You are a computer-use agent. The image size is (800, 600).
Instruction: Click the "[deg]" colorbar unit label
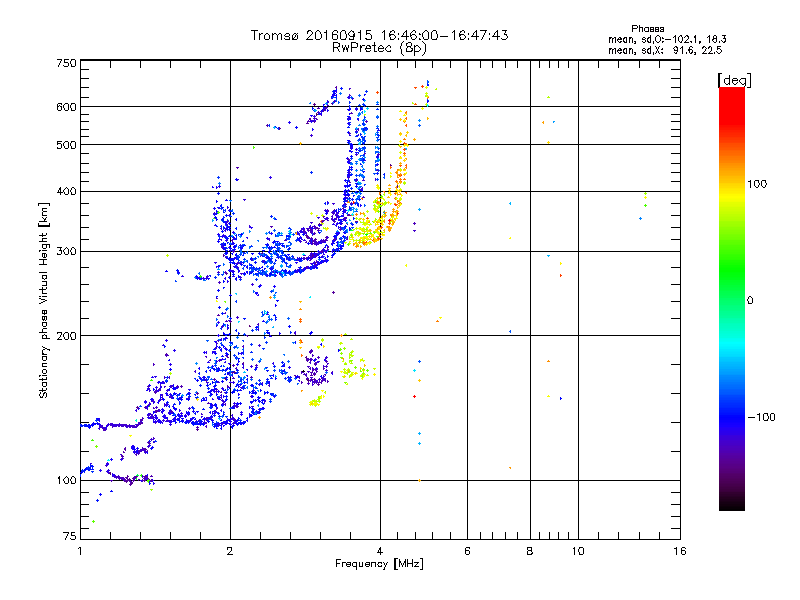(x=734, y=80)
